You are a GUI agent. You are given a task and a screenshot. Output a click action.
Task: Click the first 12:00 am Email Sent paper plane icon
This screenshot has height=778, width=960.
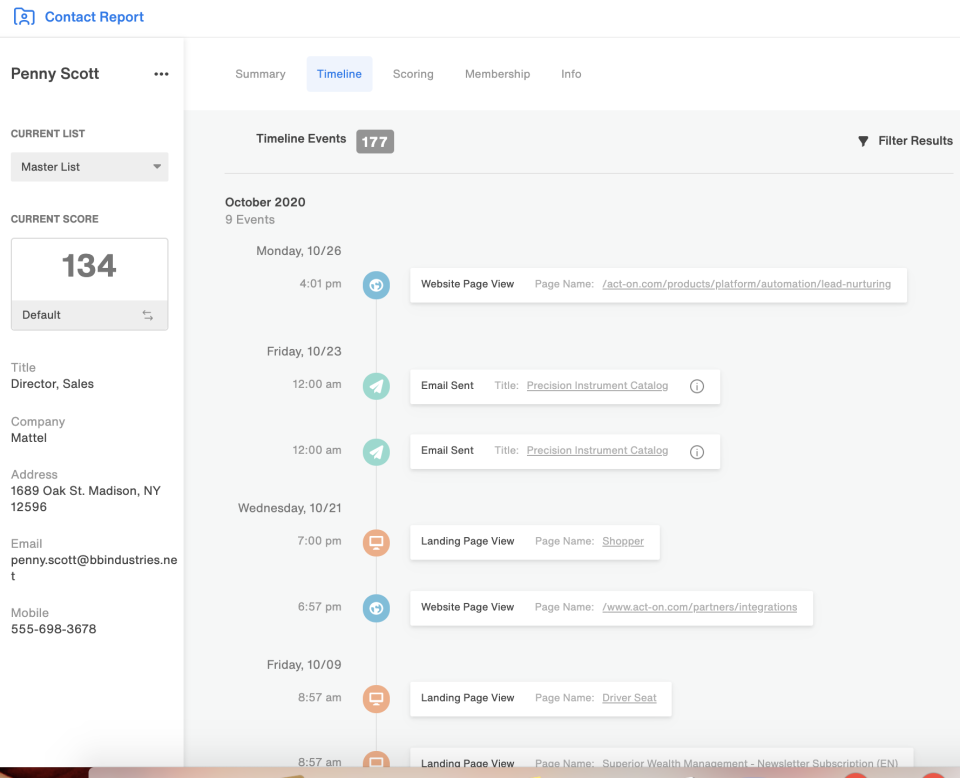click(376, 386)
